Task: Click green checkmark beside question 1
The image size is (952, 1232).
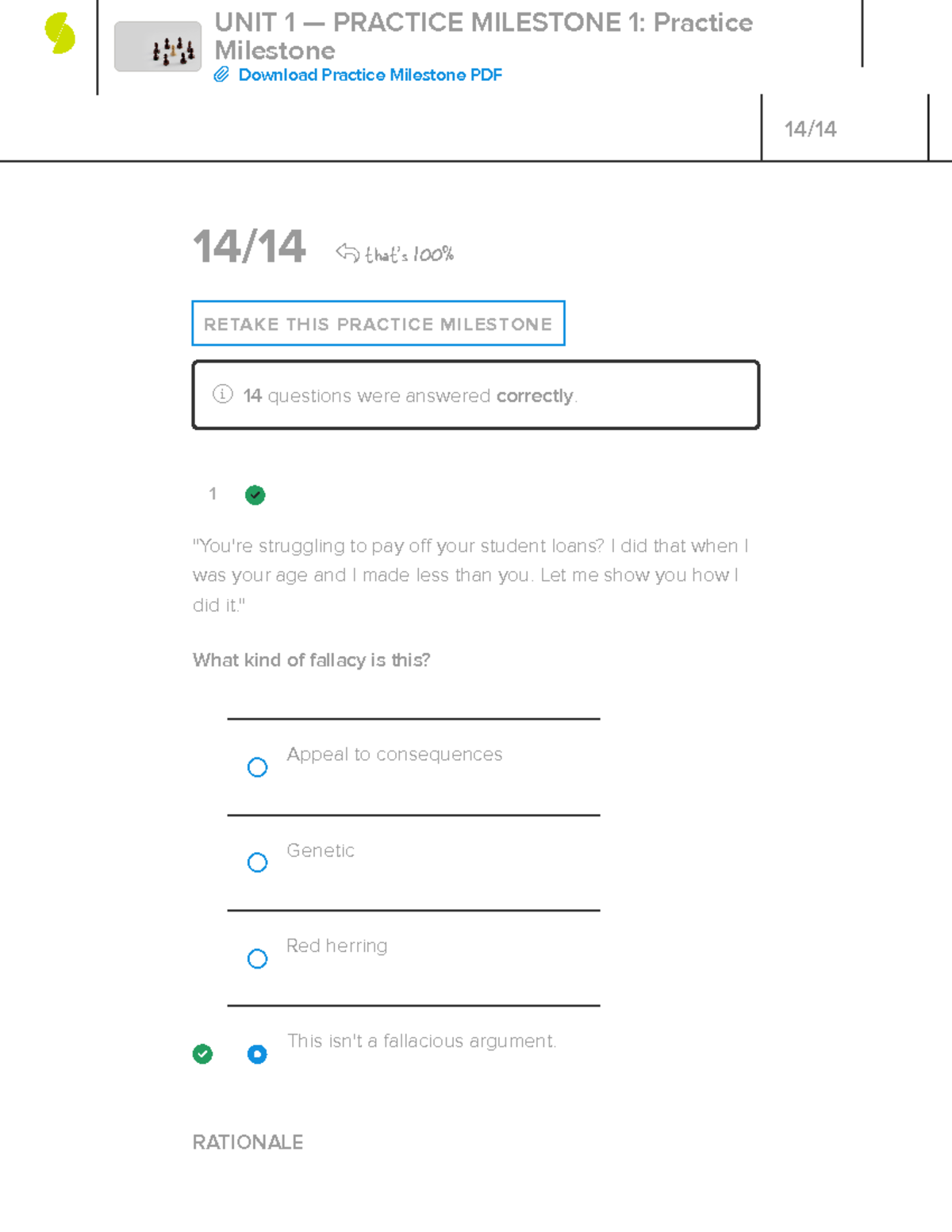Action: (255, 495)
